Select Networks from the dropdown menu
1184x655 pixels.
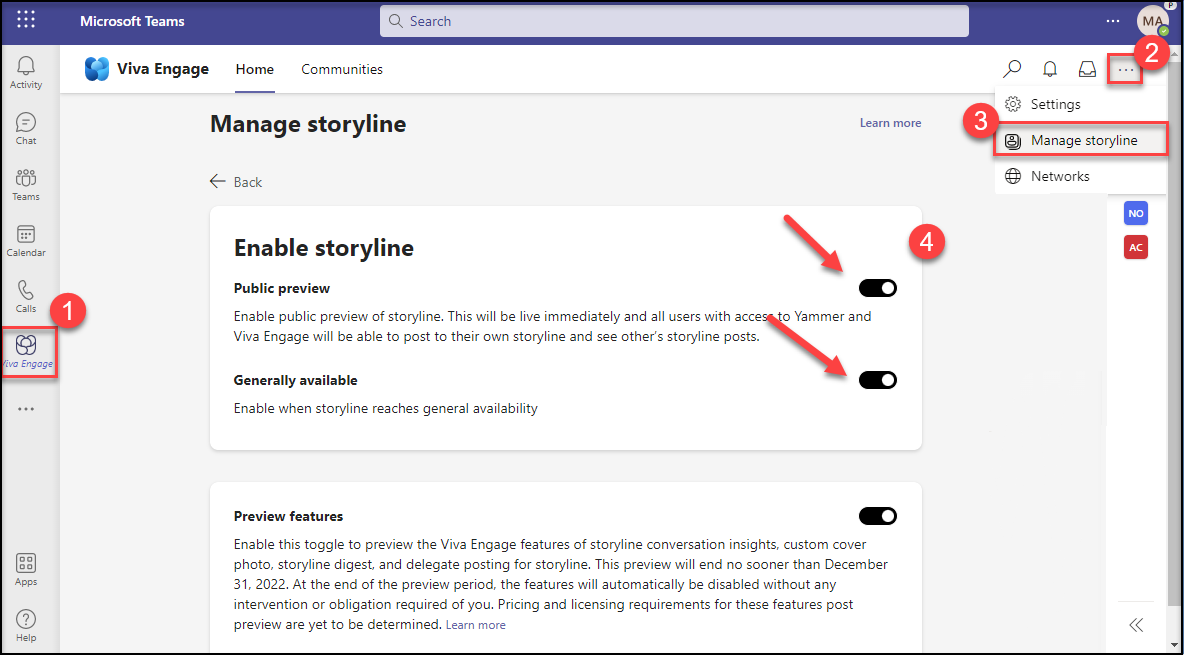coord(1060,176)
